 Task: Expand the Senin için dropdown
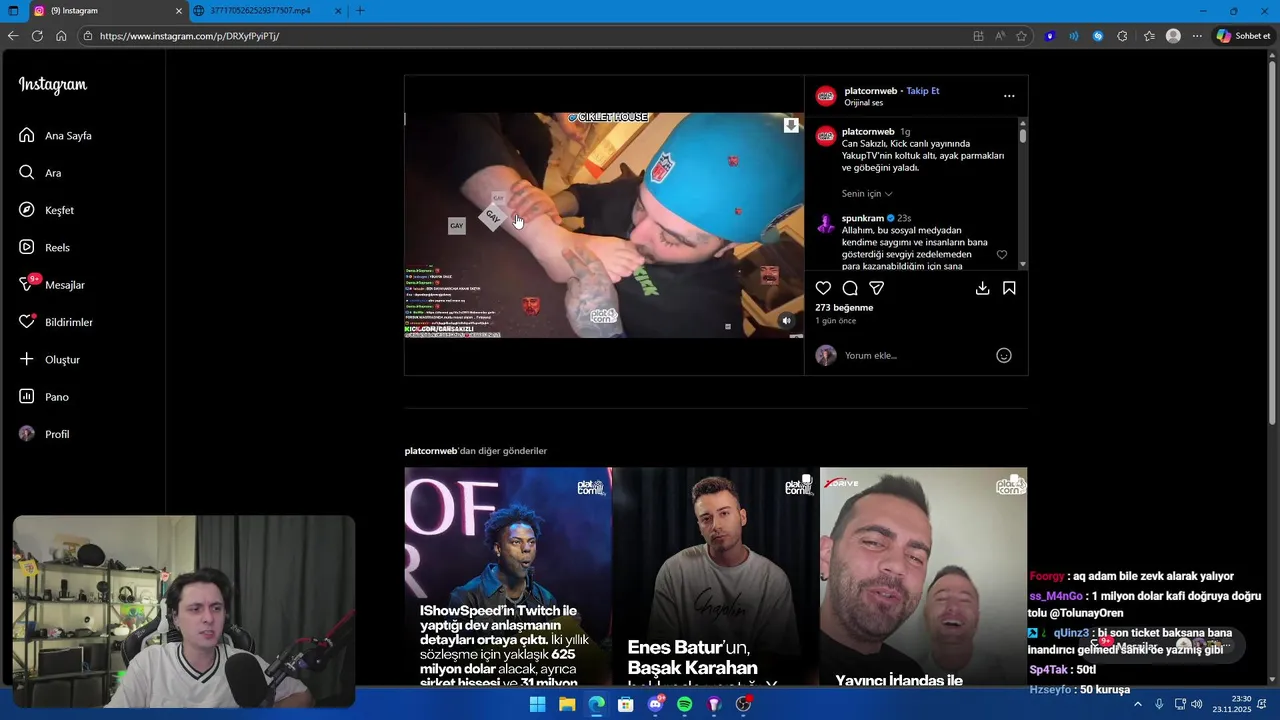click(867, 194)
